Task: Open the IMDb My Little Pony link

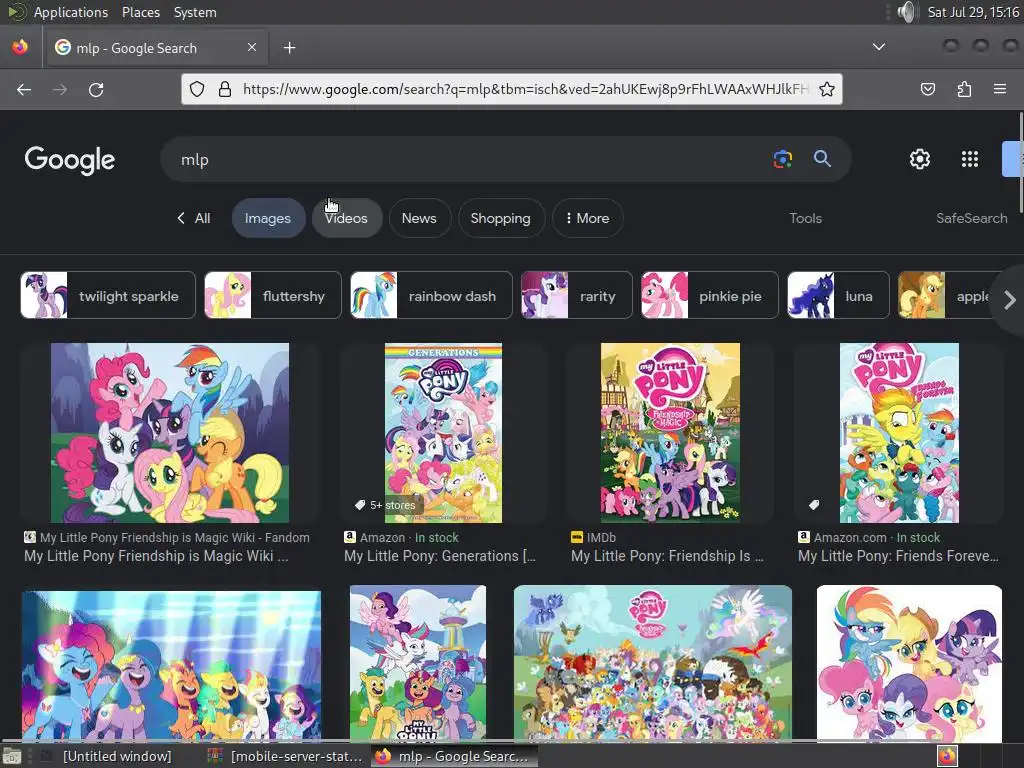Action: pos(667,556)
